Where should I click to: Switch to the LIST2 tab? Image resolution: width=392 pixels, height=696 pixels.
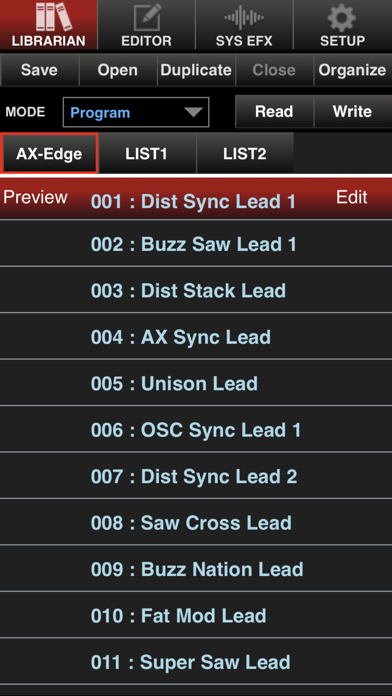click(245, 153)
